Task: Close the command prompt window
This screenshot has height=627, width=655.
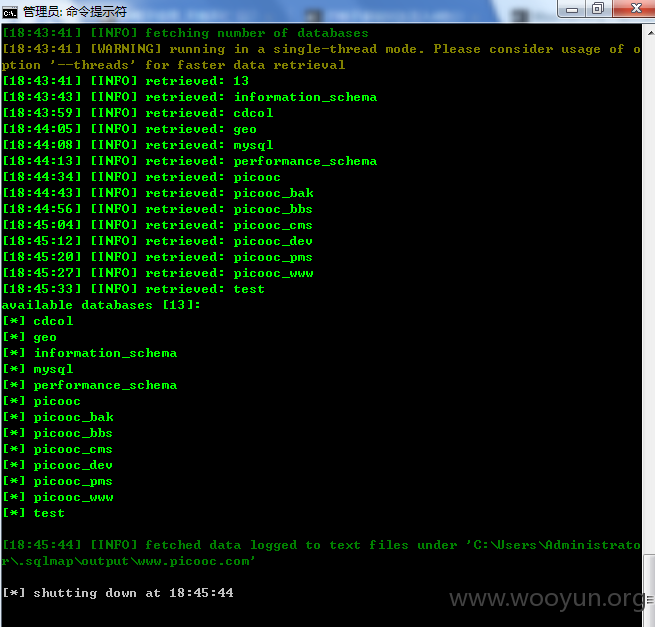Action: (x=635, y=9)
